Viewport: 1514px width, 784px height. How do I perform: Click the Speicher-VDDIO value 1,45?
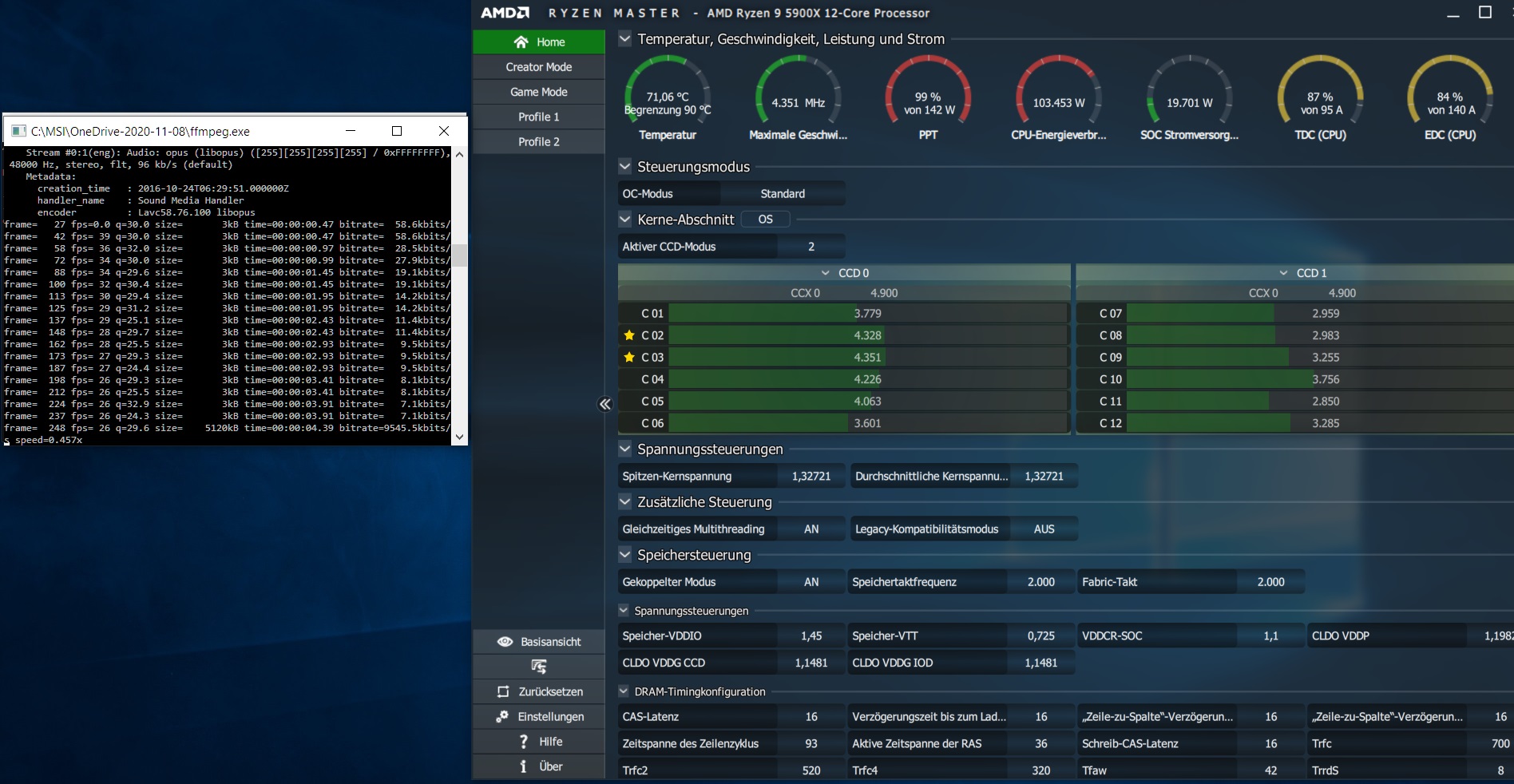point(811,636)
